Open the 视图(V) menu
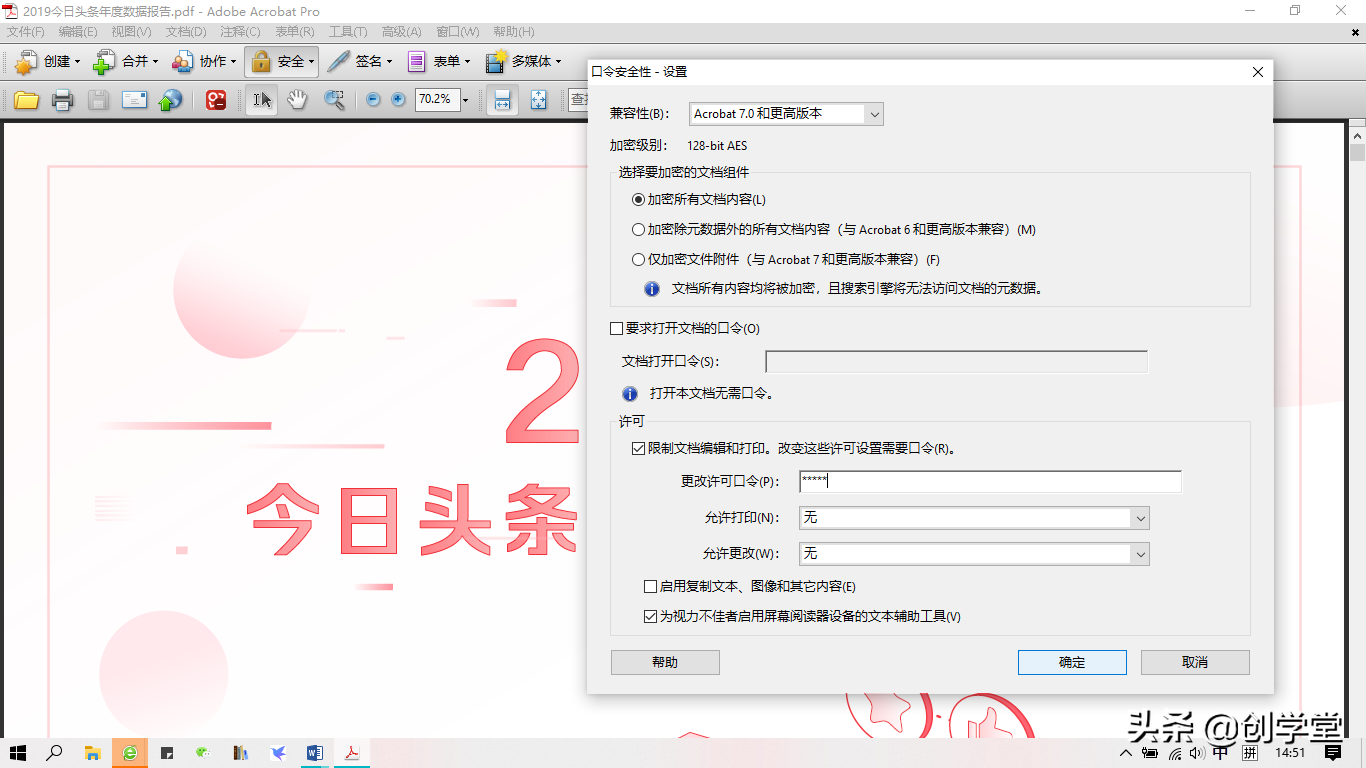This screenshot has width=1366, height=768. tap(131, 32)
